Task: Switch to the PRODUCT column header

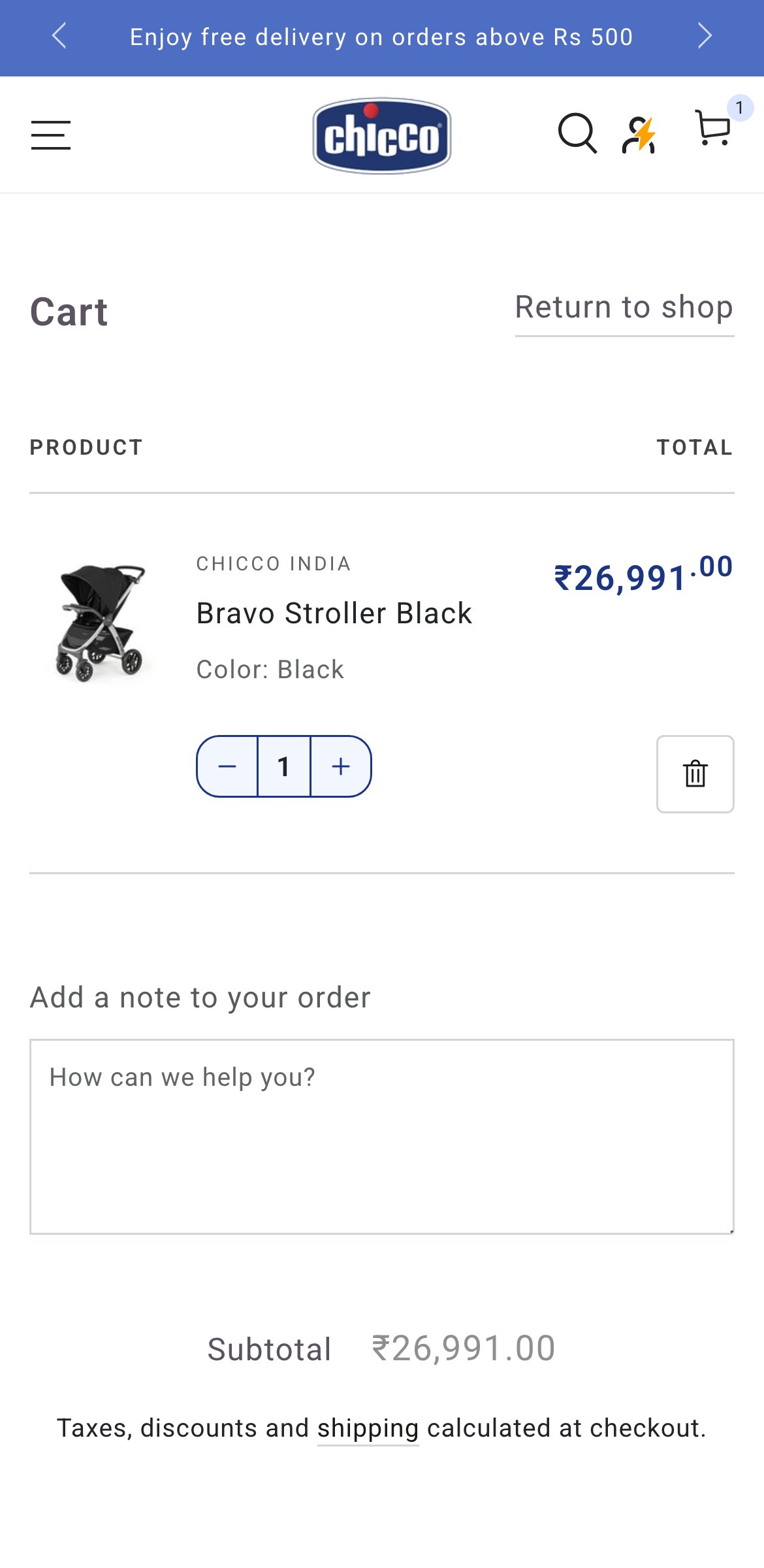Action: (86, 448)
